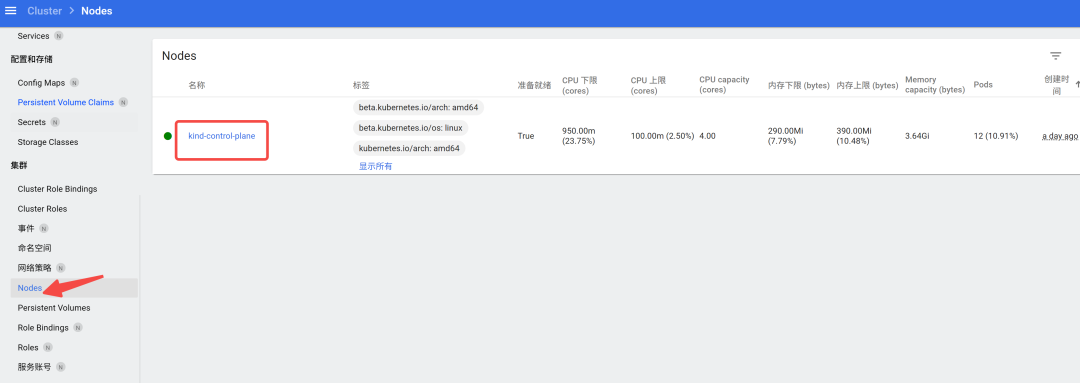The image size is (1080, 383).
Task: Click the N badge next to 服务账号
Action: click(x=61, y=367)
